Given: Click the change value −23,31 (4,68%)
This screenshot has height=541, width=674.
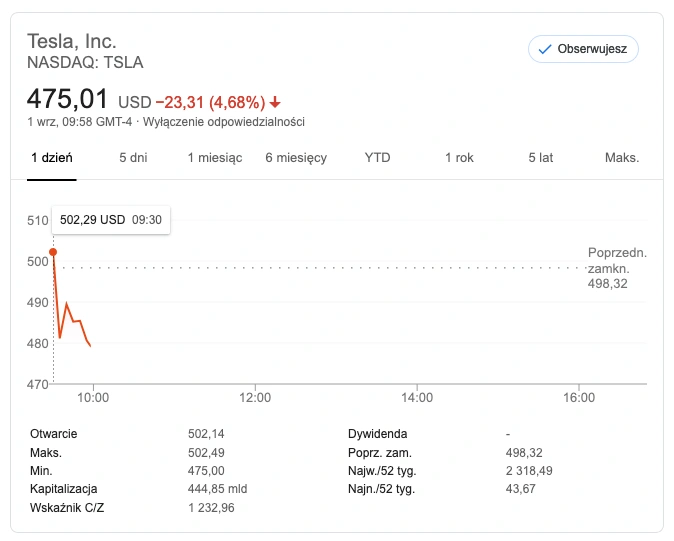Looking at the screenshot, I should [210, 103].
